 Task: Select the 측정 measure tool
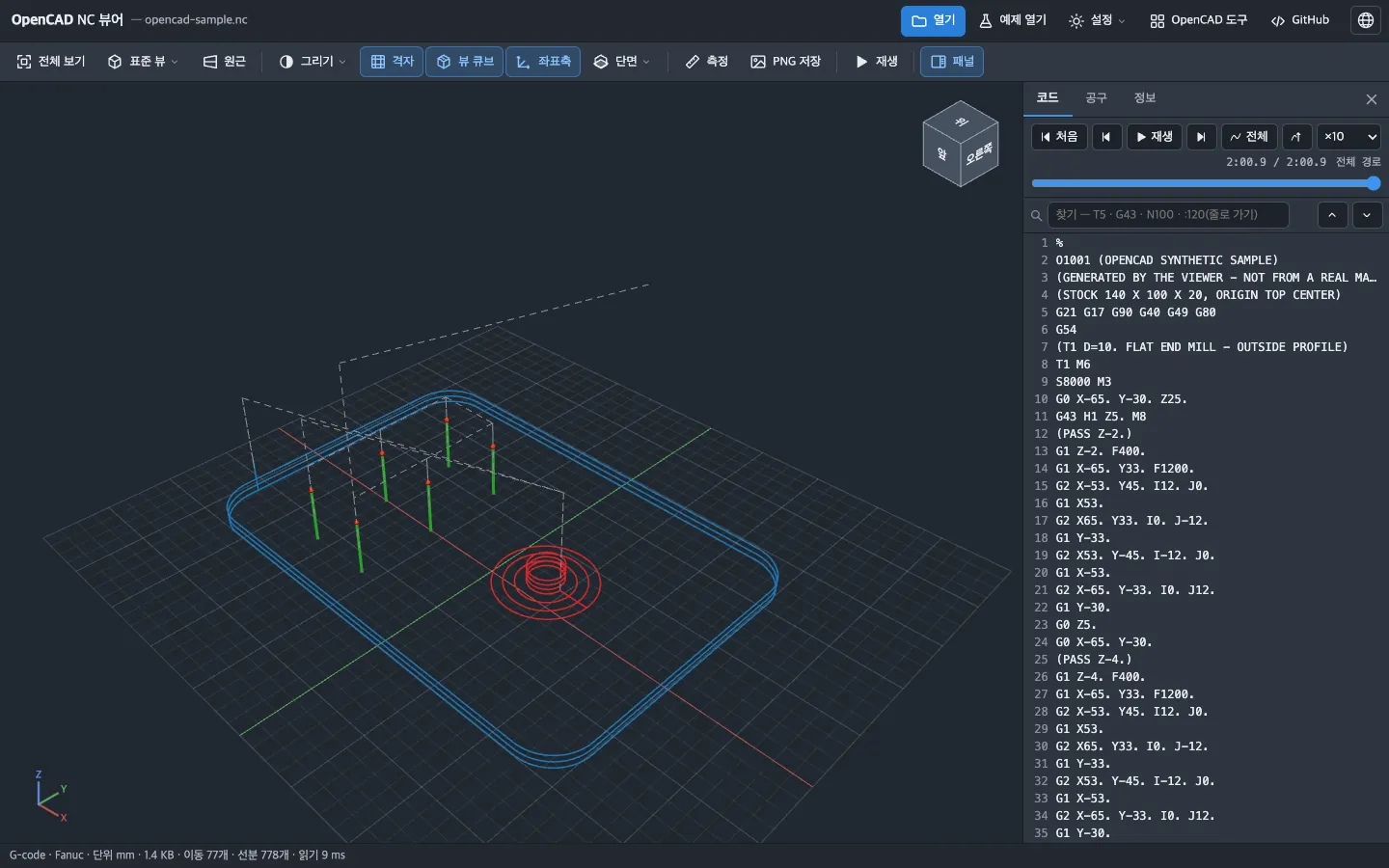(706, 62)
